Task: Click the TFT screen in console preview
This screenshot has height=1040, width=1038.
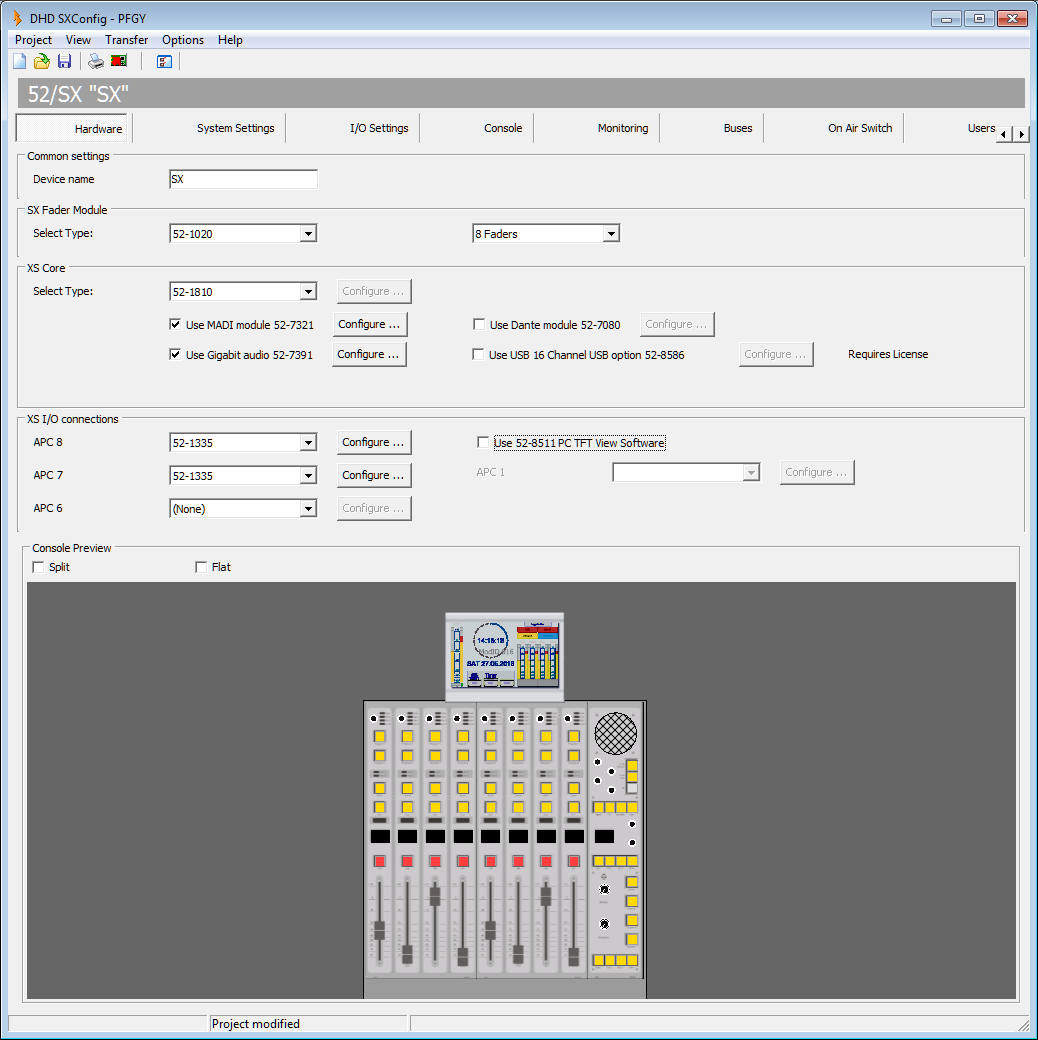Action: tap(504, 657)
